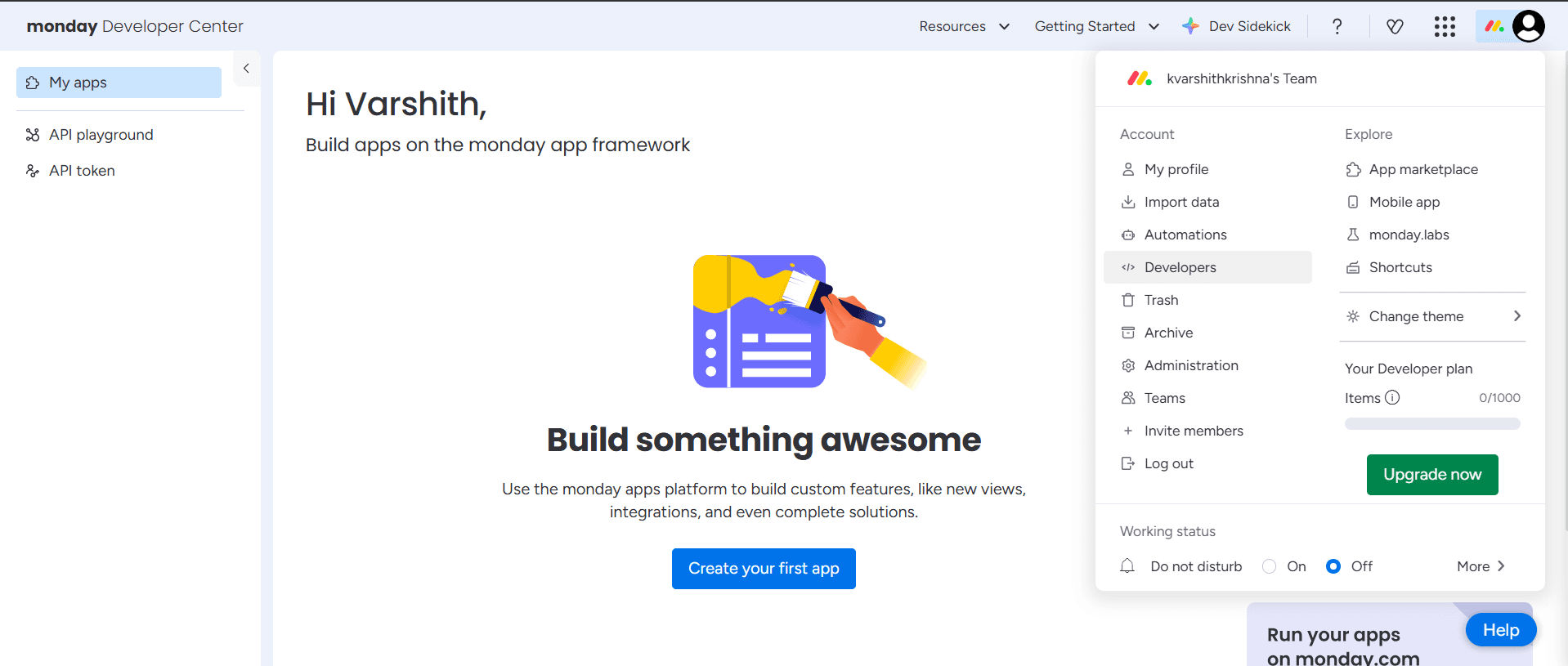Click the team logo in the menu header

pyautogui.click(x=1140, y=78)
